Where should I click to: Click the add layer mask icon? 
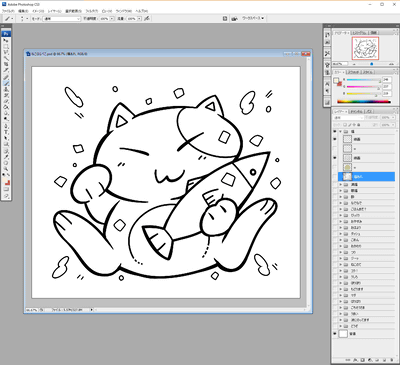tap(362, 360)
